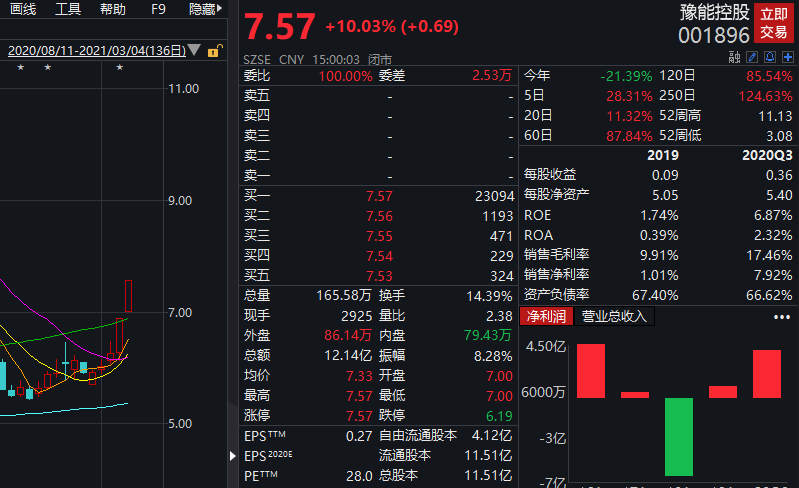Click the green negative profit bar
The image size is (799, 488).
(x=679, y=436)
